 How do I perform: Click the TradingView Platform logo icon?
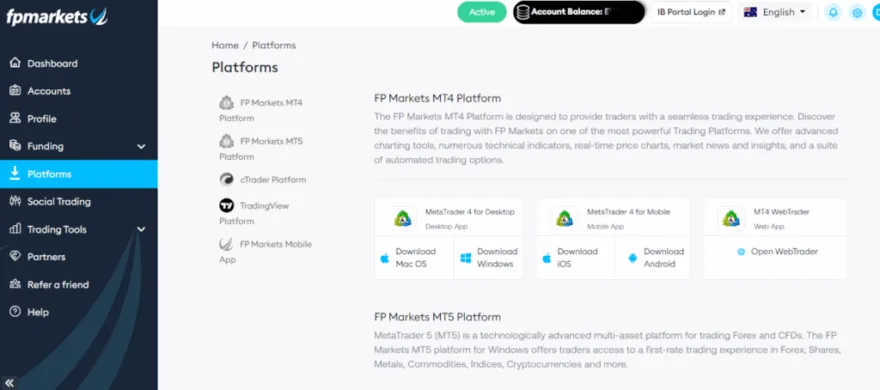[226, 205]
